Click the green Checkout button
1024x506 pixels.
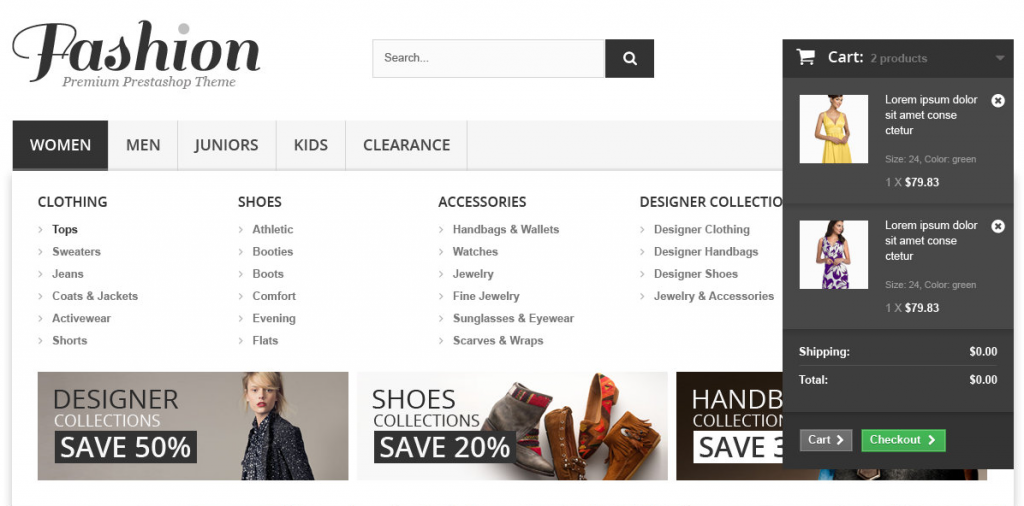click(x=903, y=440)
